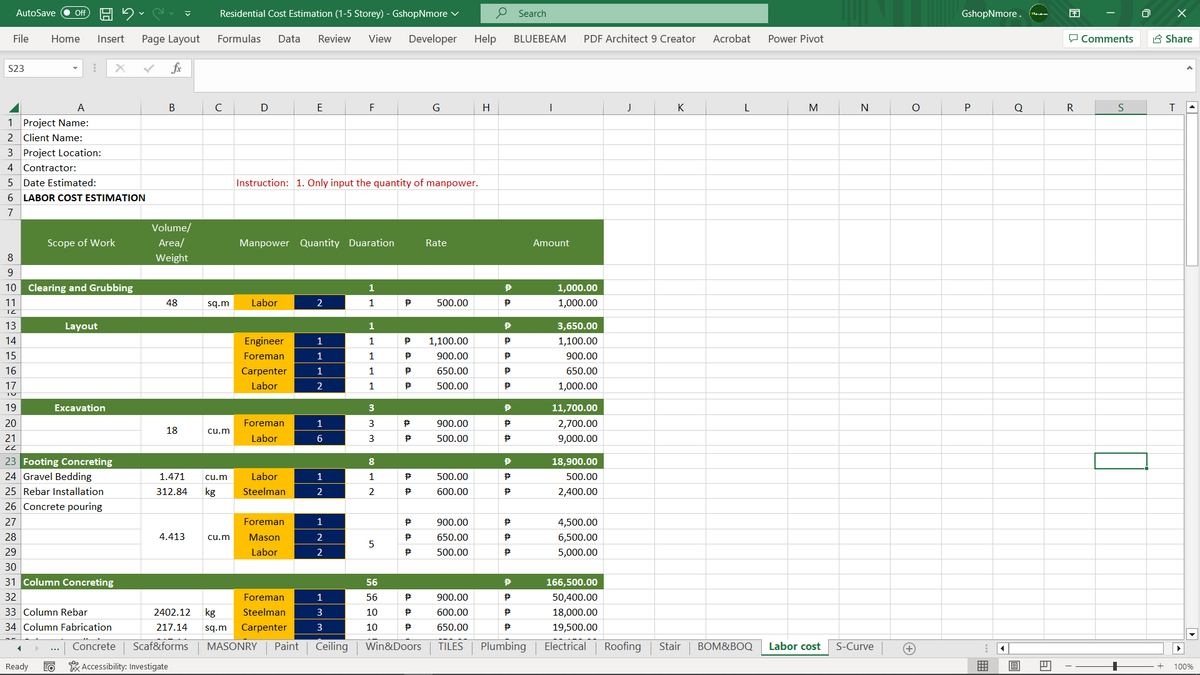Screen dimensions: 1200x675
Task: Click the zoom in plus icon
Action: tap(1160, 666)
